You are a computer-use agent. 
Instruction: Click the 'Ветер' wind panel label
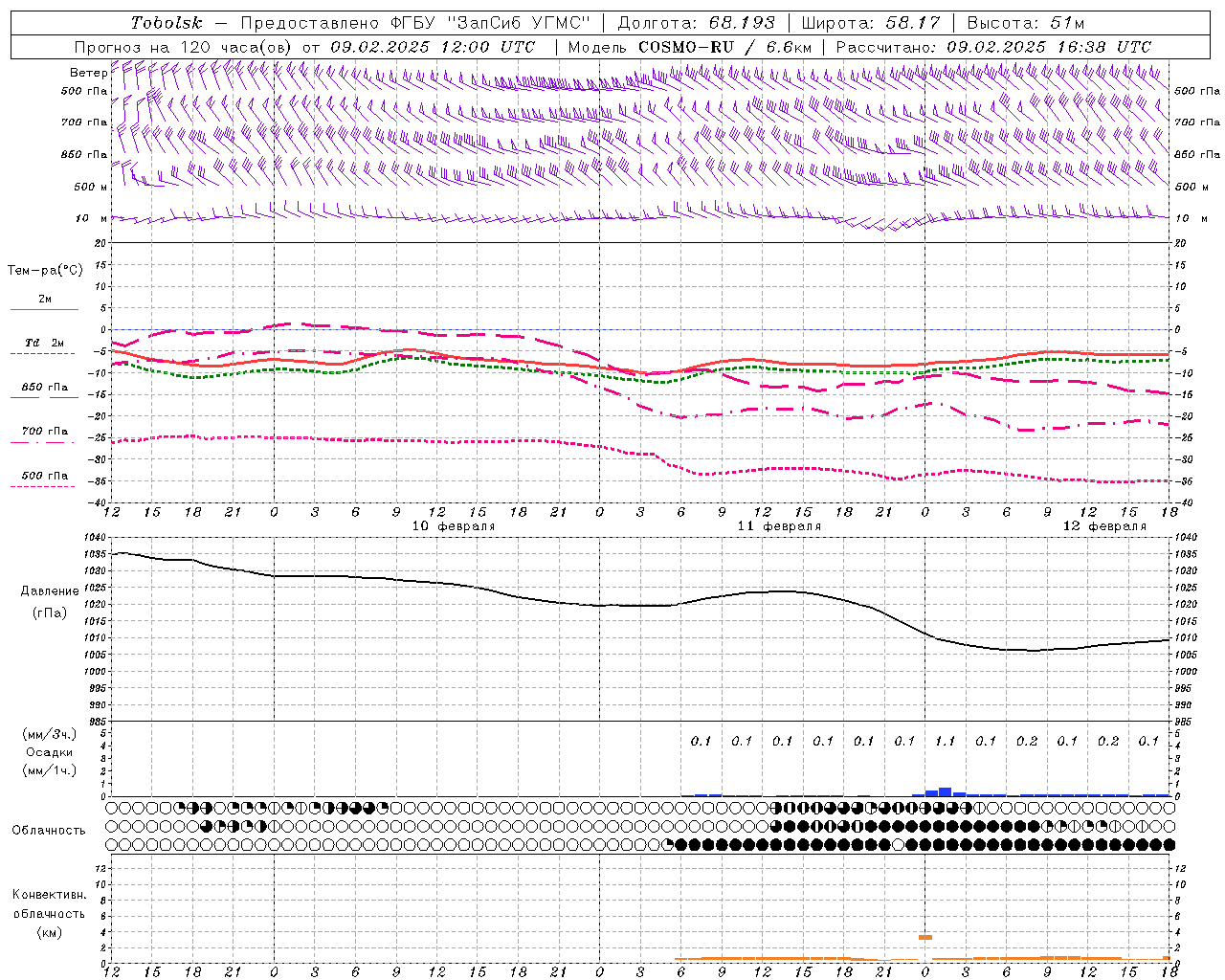click(88, 73)
